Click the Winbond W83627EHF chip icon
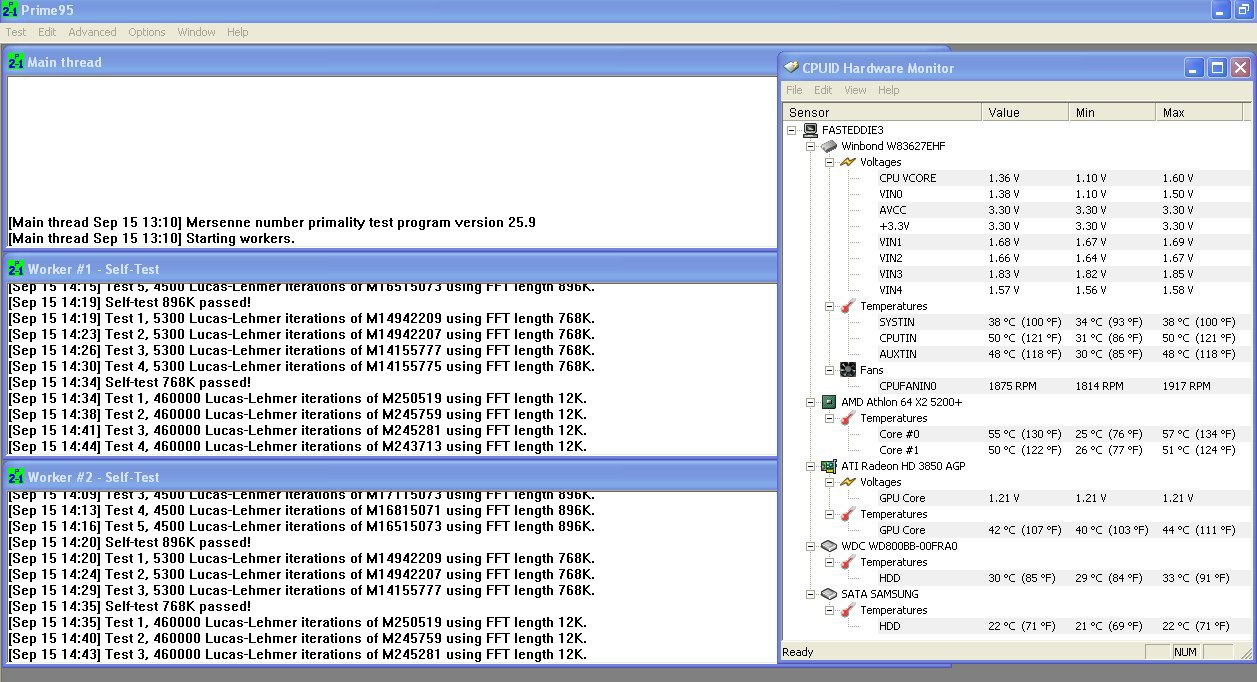The width and height of the screenshot is (1257, 682). [x=829, y=146]
